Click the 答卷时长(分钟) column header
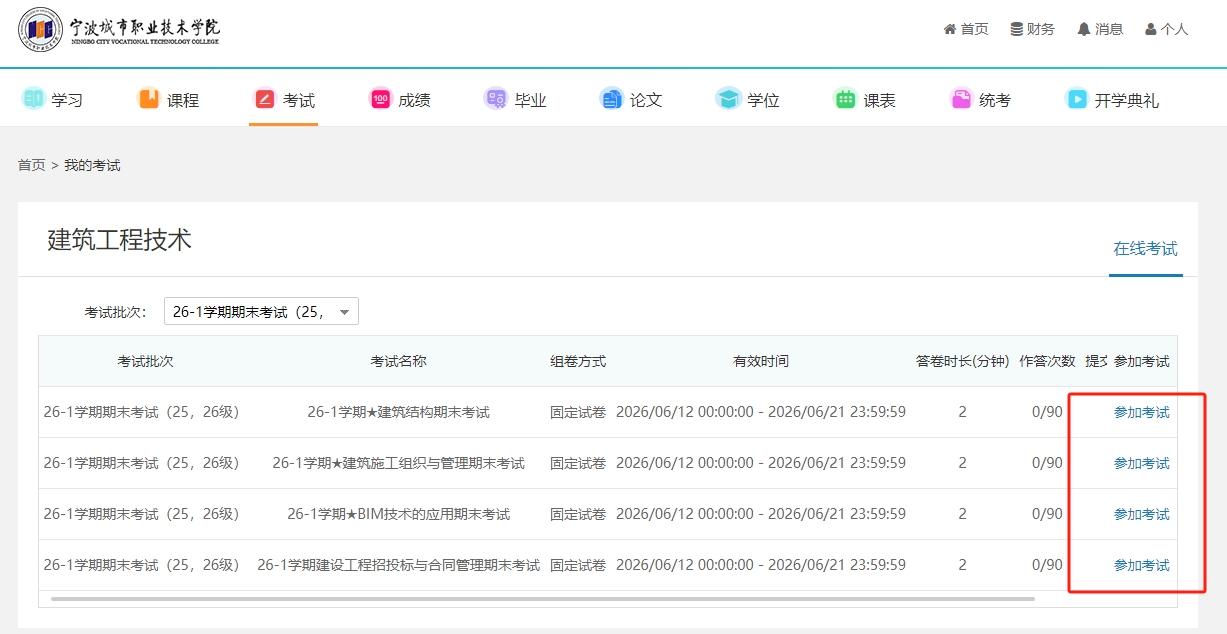 [x=962, y=361]
